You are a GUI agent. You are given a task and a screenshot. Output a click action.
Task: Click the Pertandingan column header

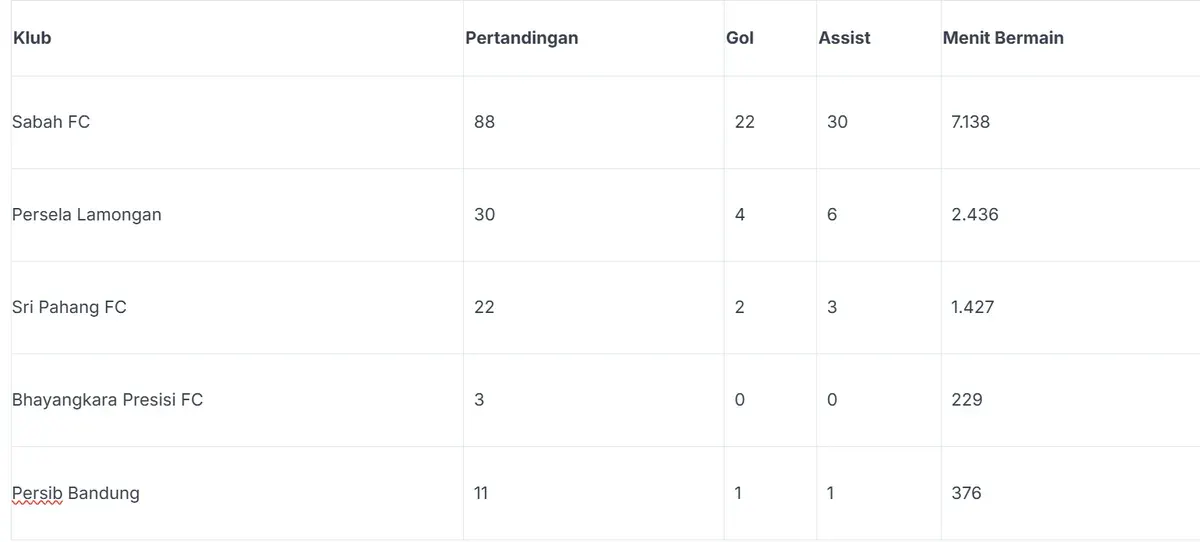(521, 38)
